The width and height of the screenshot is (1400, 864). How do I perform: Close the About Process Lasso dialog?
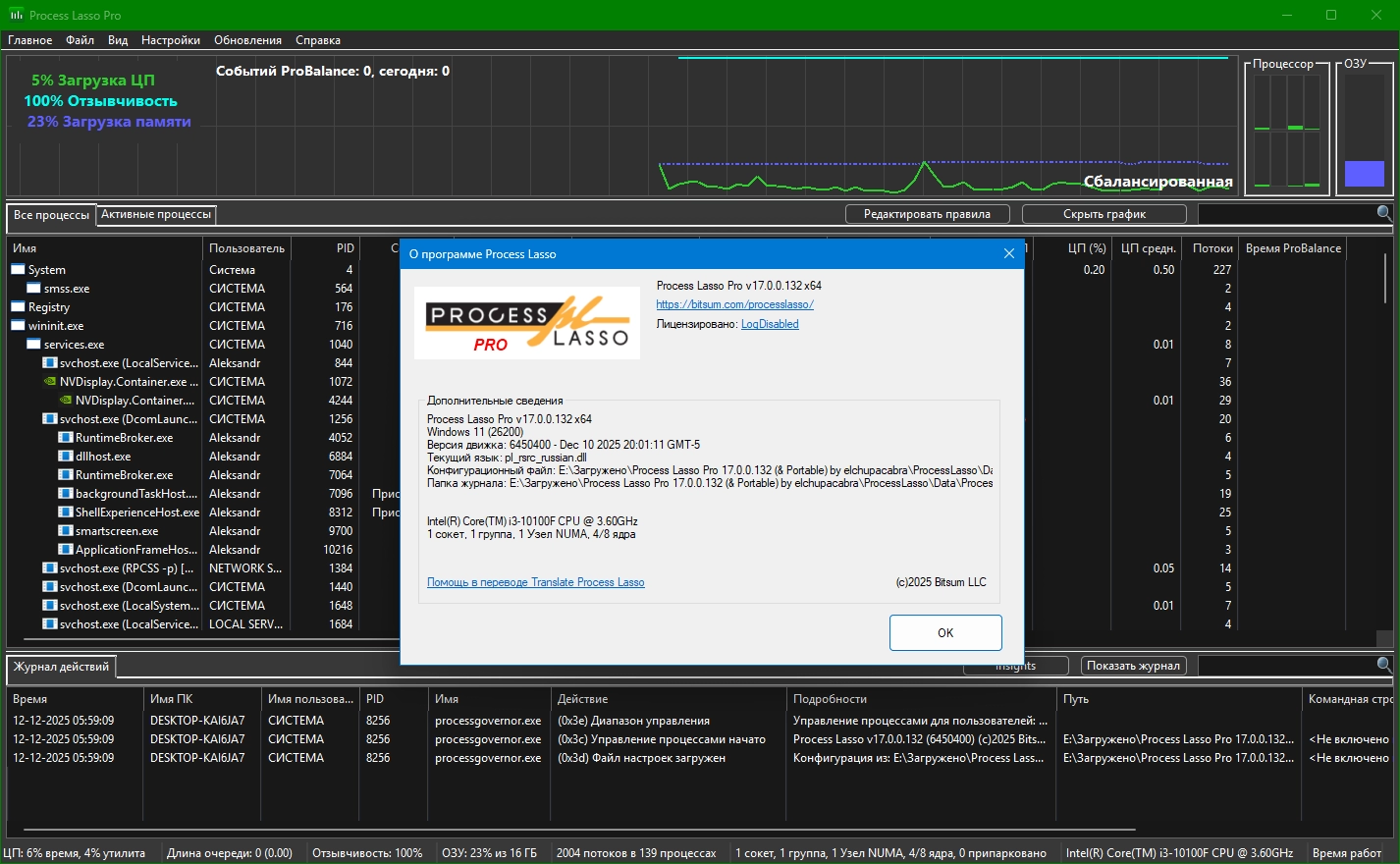1008,253
